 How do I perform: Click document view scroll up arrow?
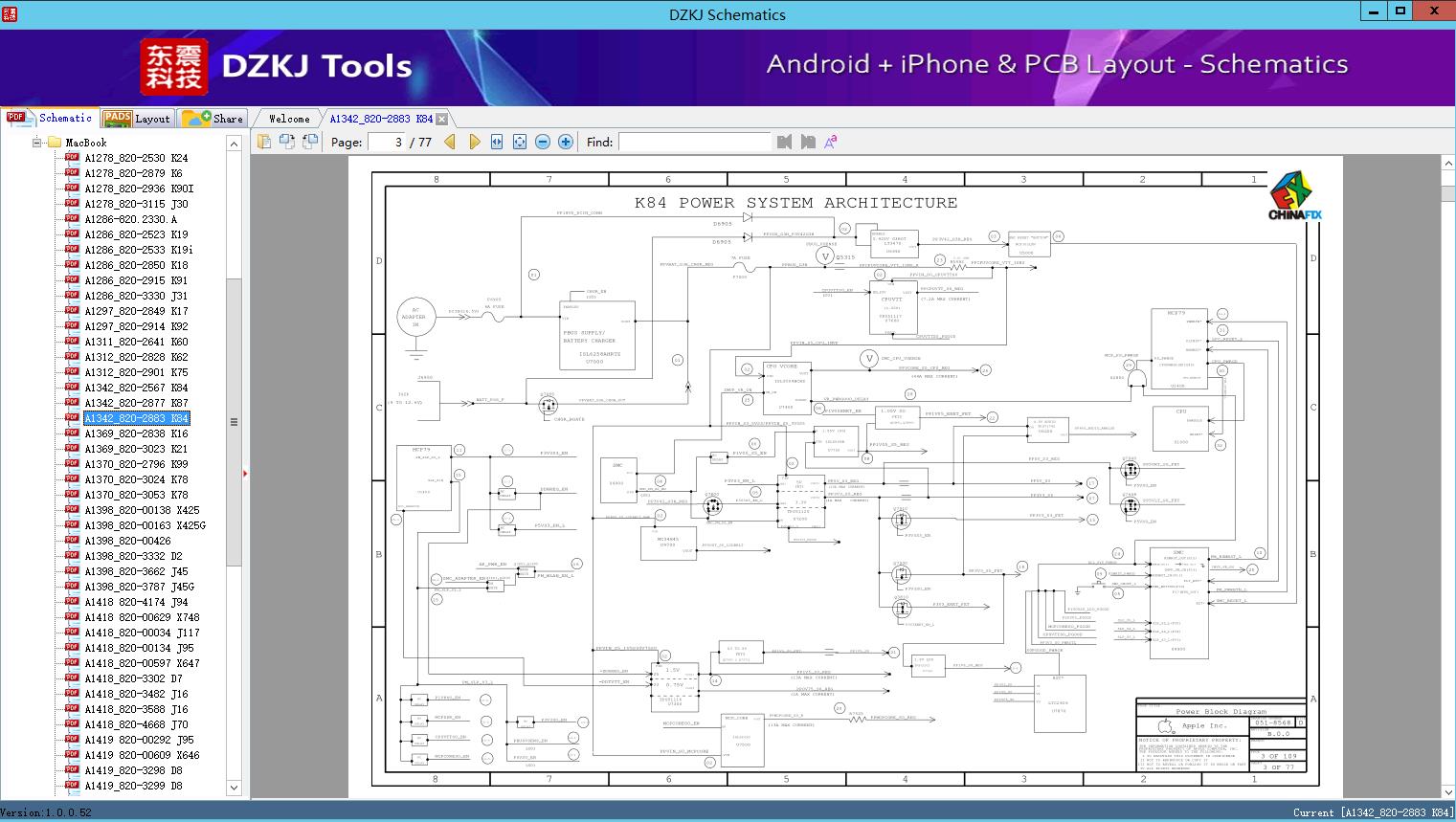pyautogui.click(x=1448, y=164)
